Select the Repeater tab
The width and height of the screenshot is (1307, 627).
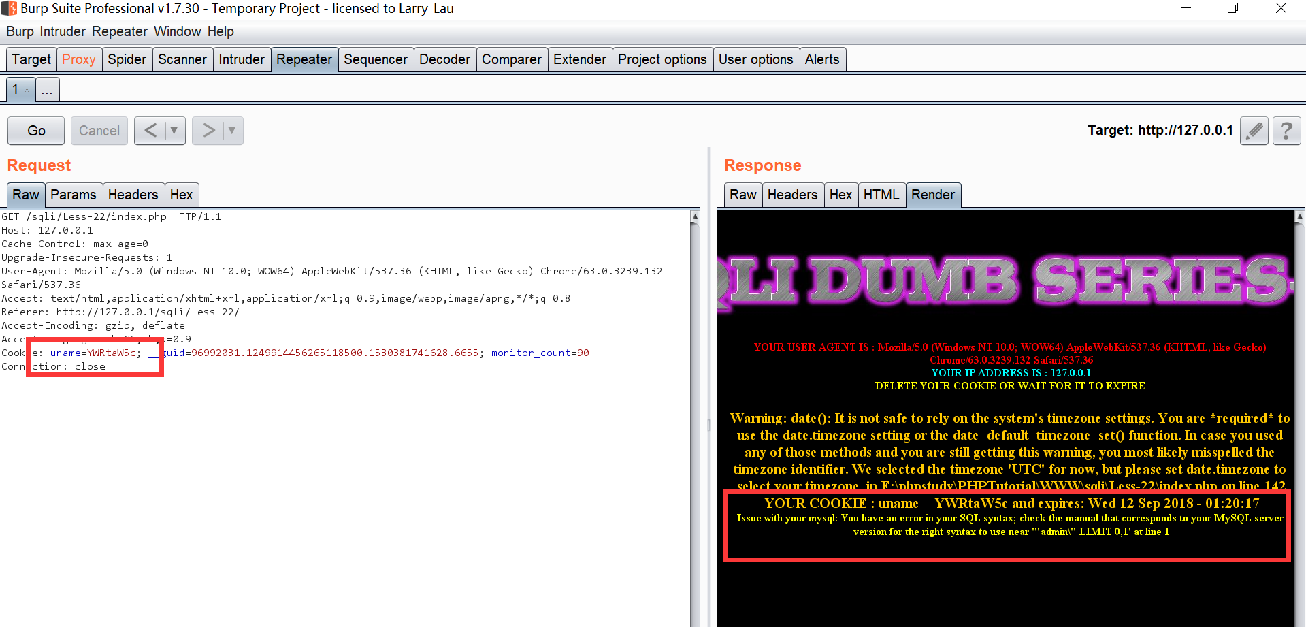tap(304, 59)
